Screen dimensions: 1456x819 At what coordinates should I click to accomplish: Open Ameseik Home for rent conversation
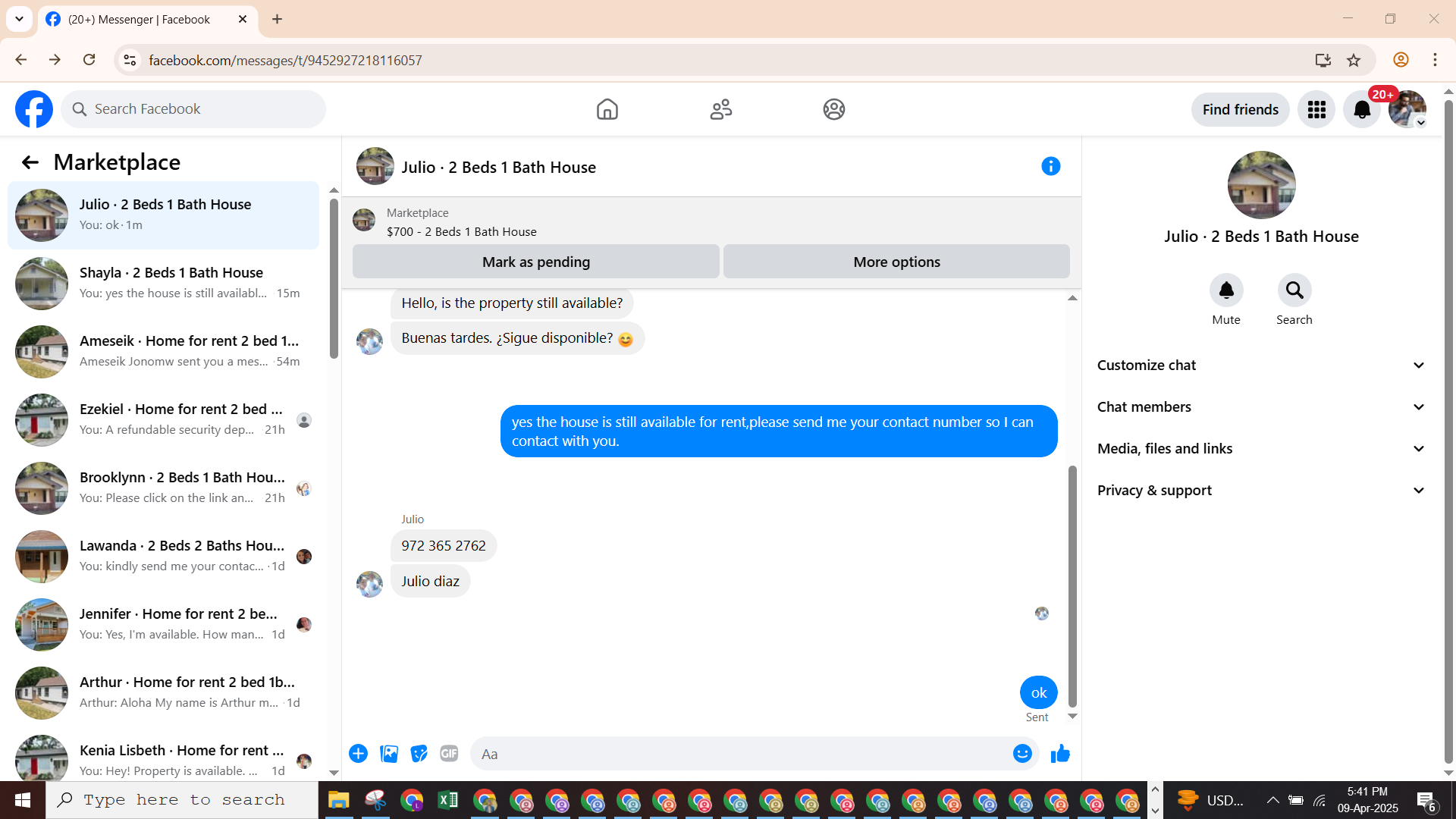163,352
